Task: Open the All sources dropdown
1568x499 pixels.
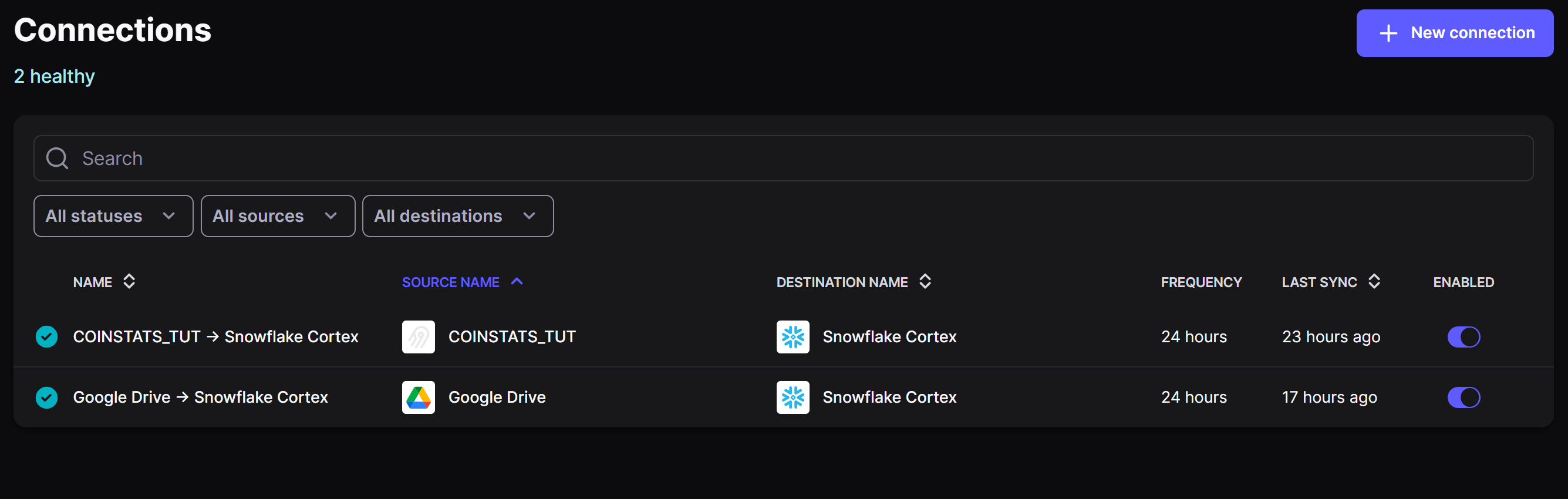Action: (x=278, y=216)
